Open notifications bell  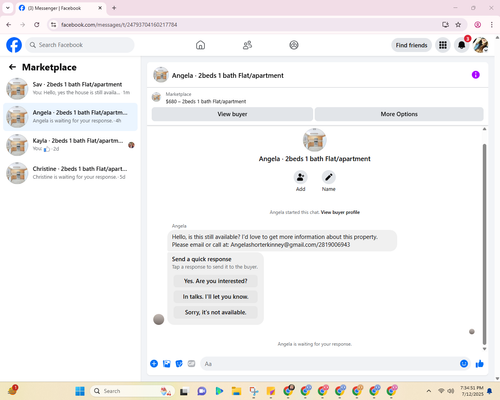pyautogui.click(x=462, y=45)
